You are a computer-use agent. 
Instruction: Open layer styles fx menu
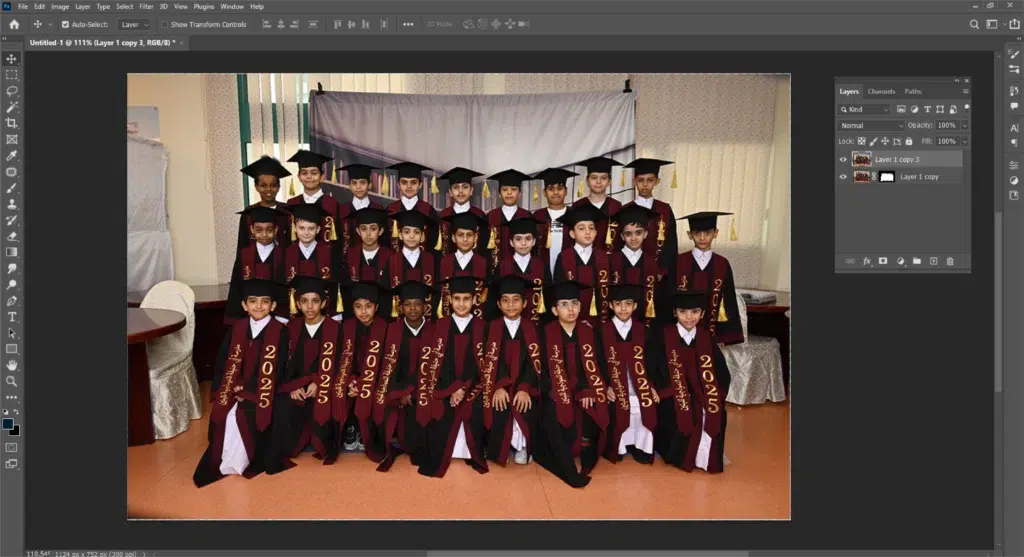pyautogui.click(x=867, y=261)
